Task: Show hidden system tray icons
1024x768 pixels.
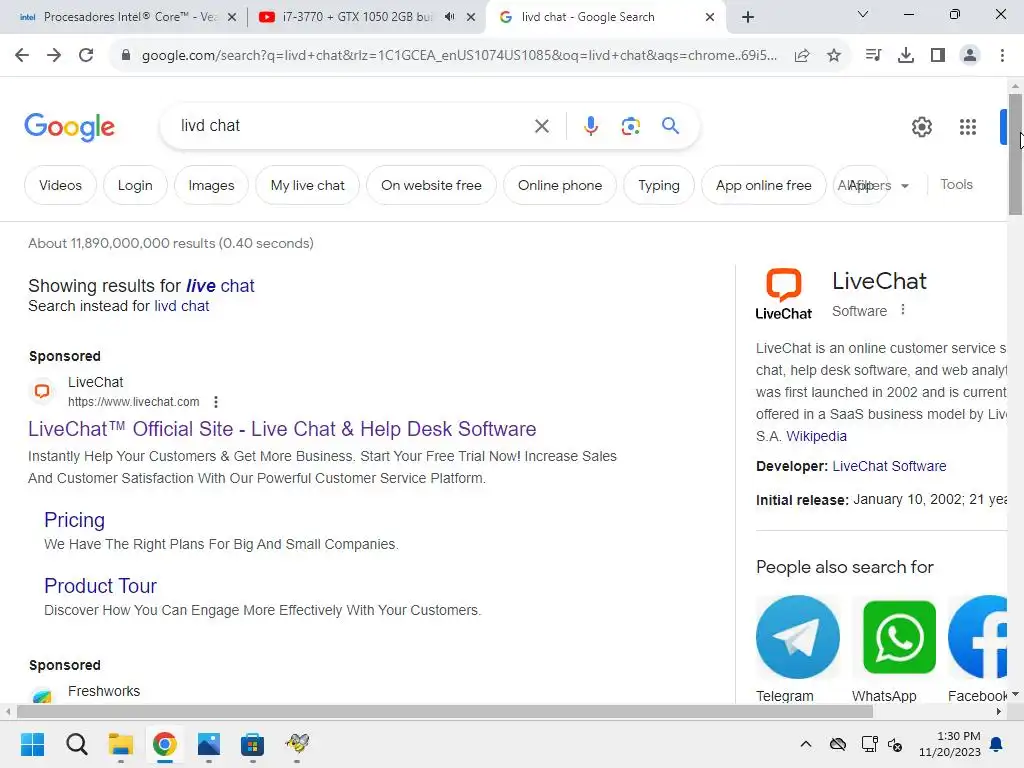Action: pyautogui.click(x=806, y=744)
